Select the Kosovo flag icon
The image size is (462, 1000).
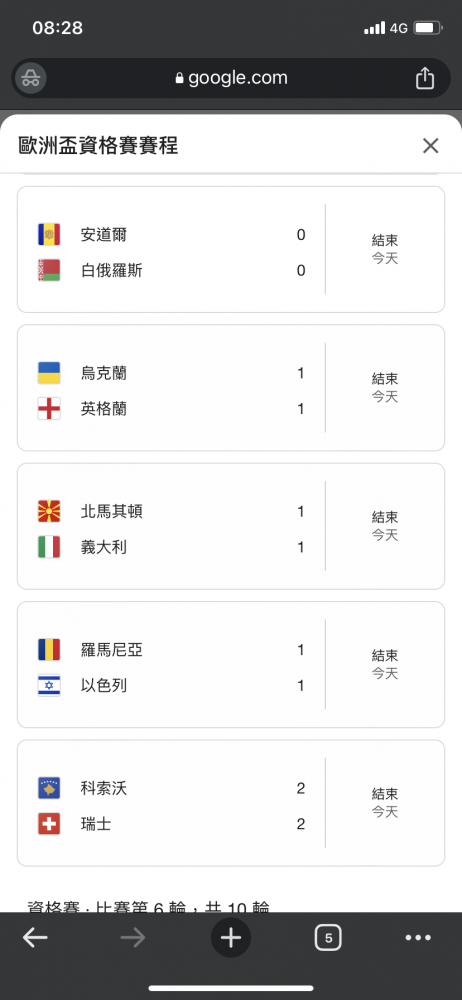point(49,788)
